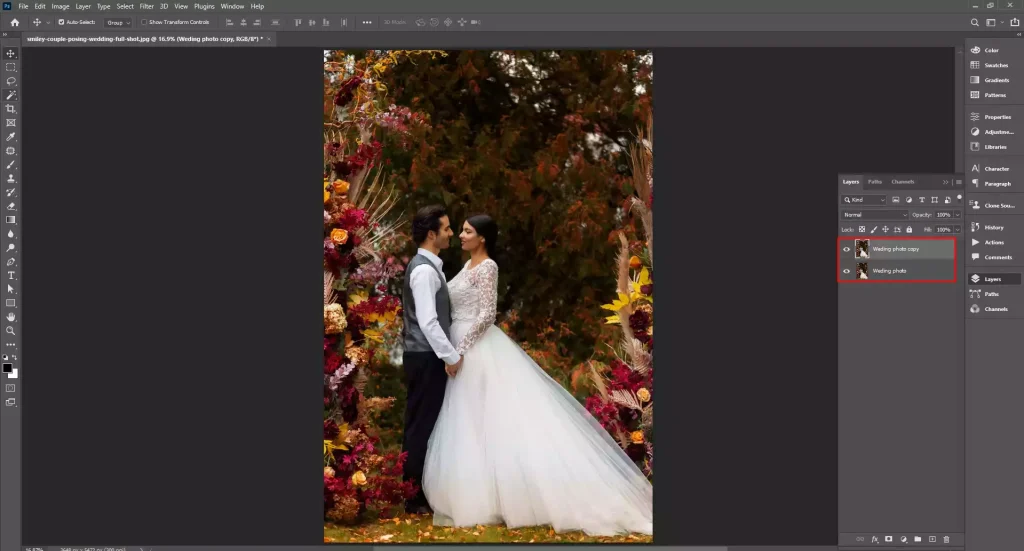Open Layers panel hamburger menu
Viewport: 1024px width, 551px height.
[959, 182]
